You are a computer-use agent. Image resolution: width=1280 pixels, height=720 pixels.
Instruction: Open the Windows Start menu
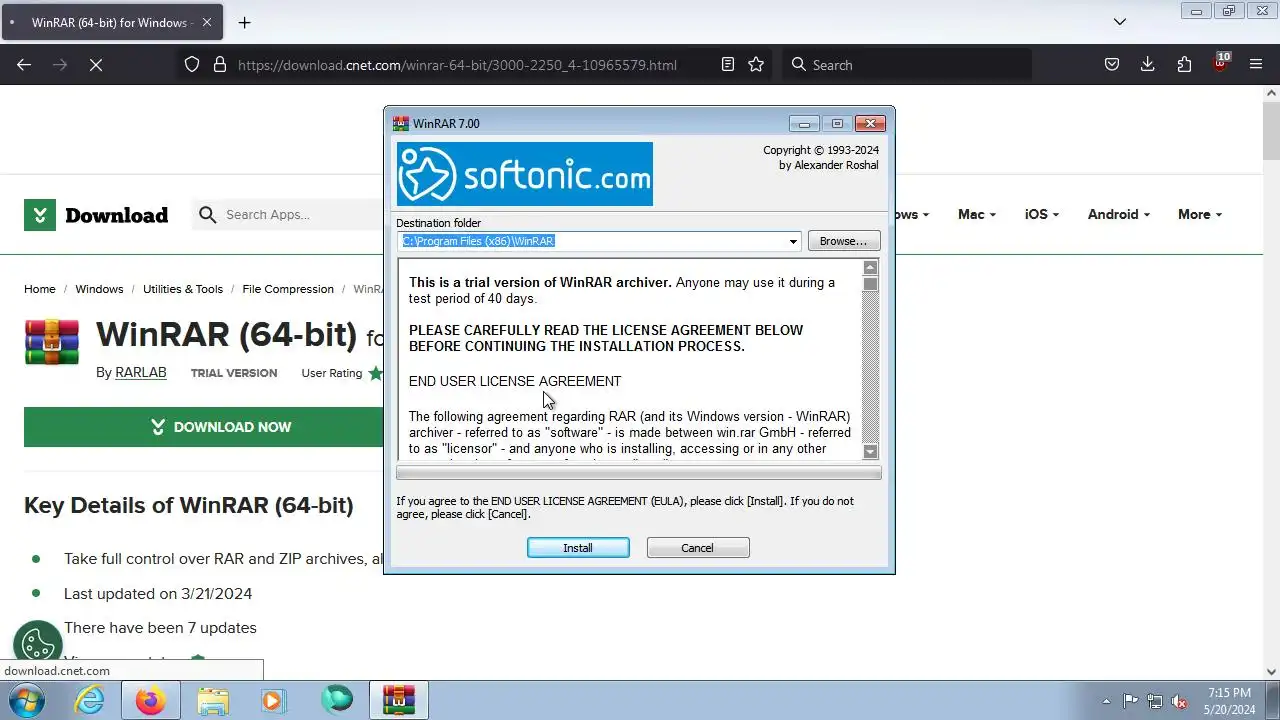27,700
